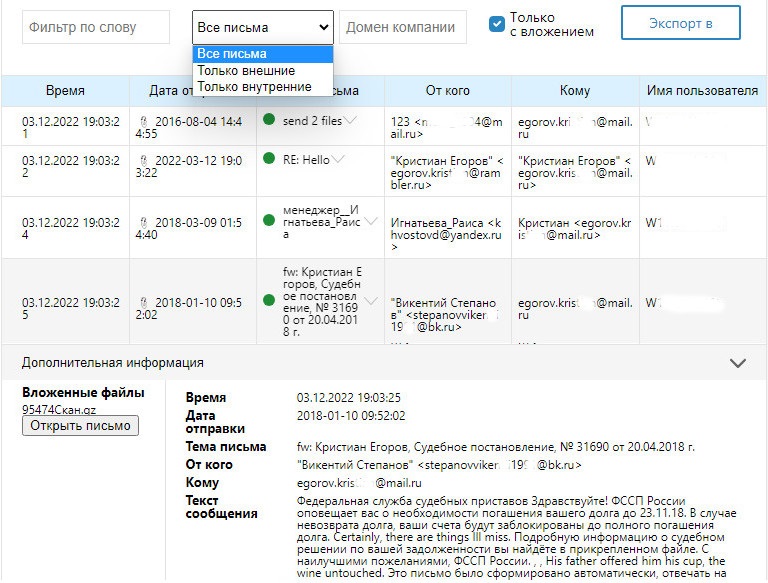Viewport: 768px width, 583px height.
Task: Select the highlighted "Все письма" option in the list
Action: [x=232, y=54]
